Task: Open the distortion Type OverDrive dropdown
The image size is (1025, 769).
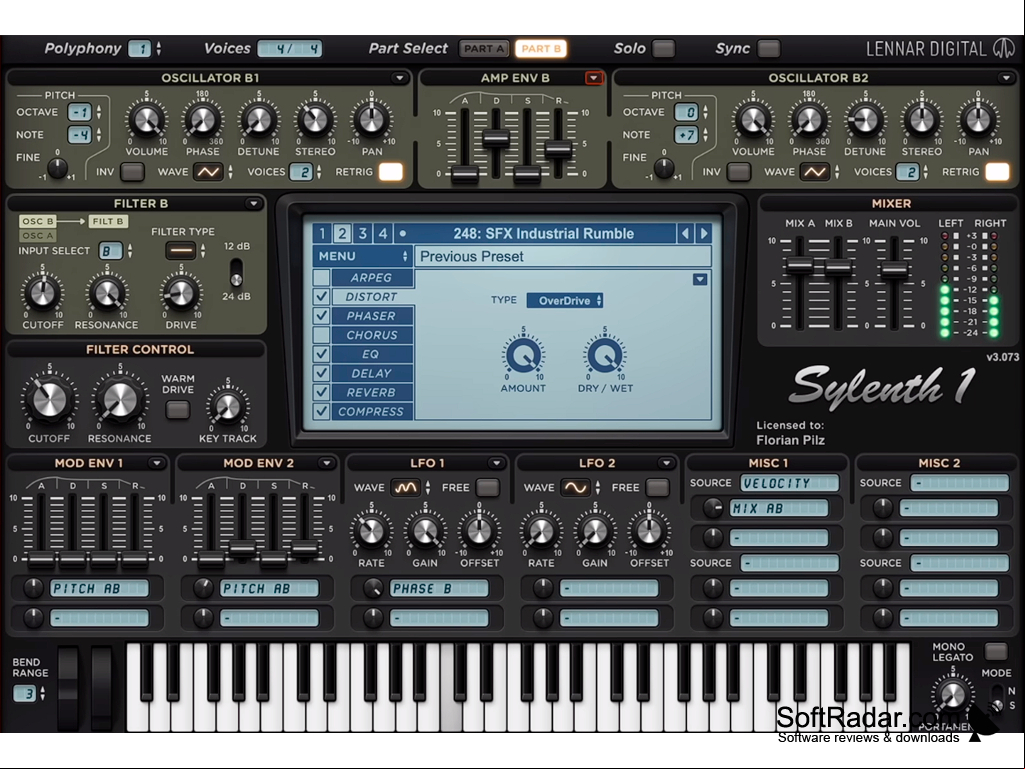Action: [565, 300]
